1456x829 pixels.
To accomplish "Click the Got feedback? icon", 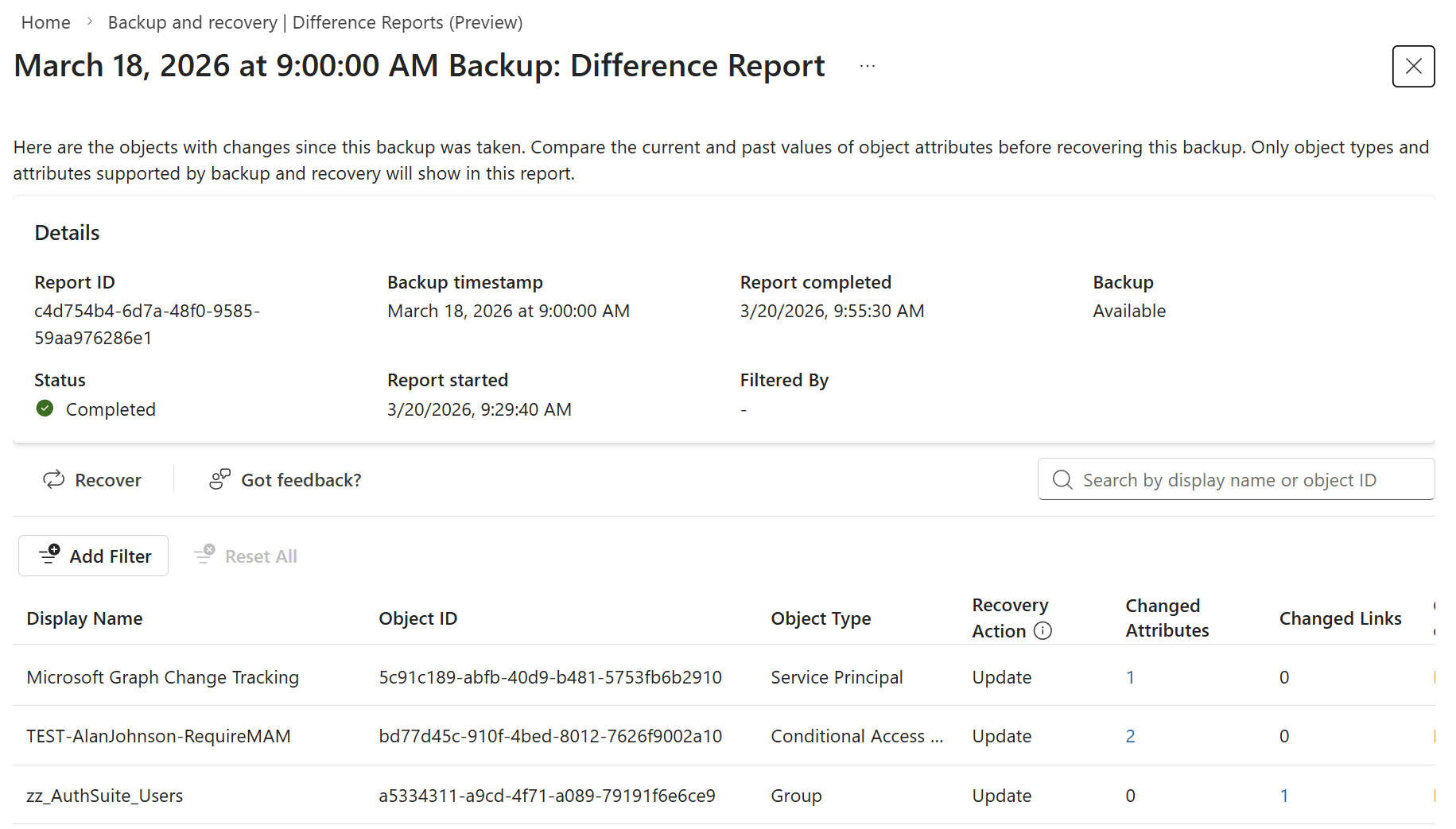I will [219, 479].
